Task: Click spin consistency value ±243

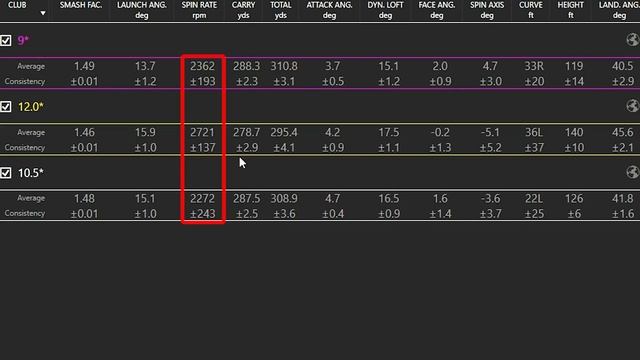Action: pos(202,213)
